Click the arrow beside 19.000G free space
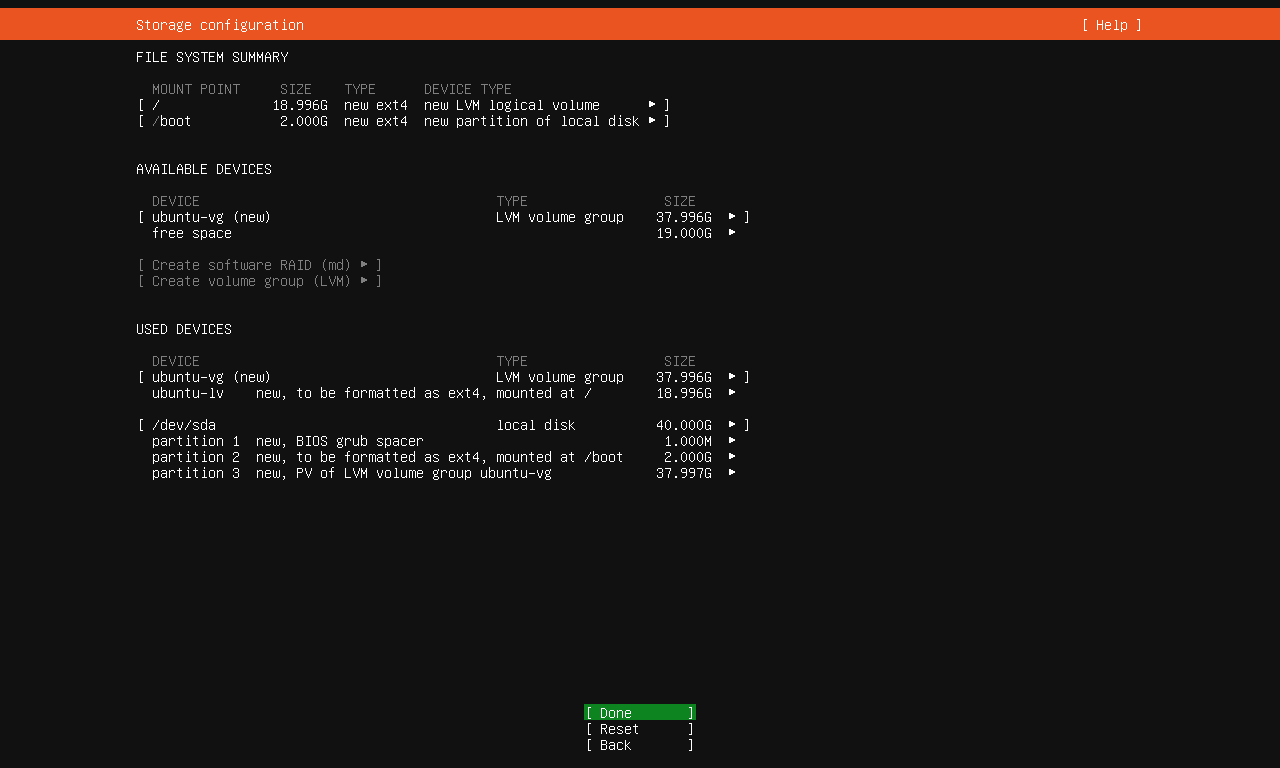The image size is (1280, 768). (732, 233)
